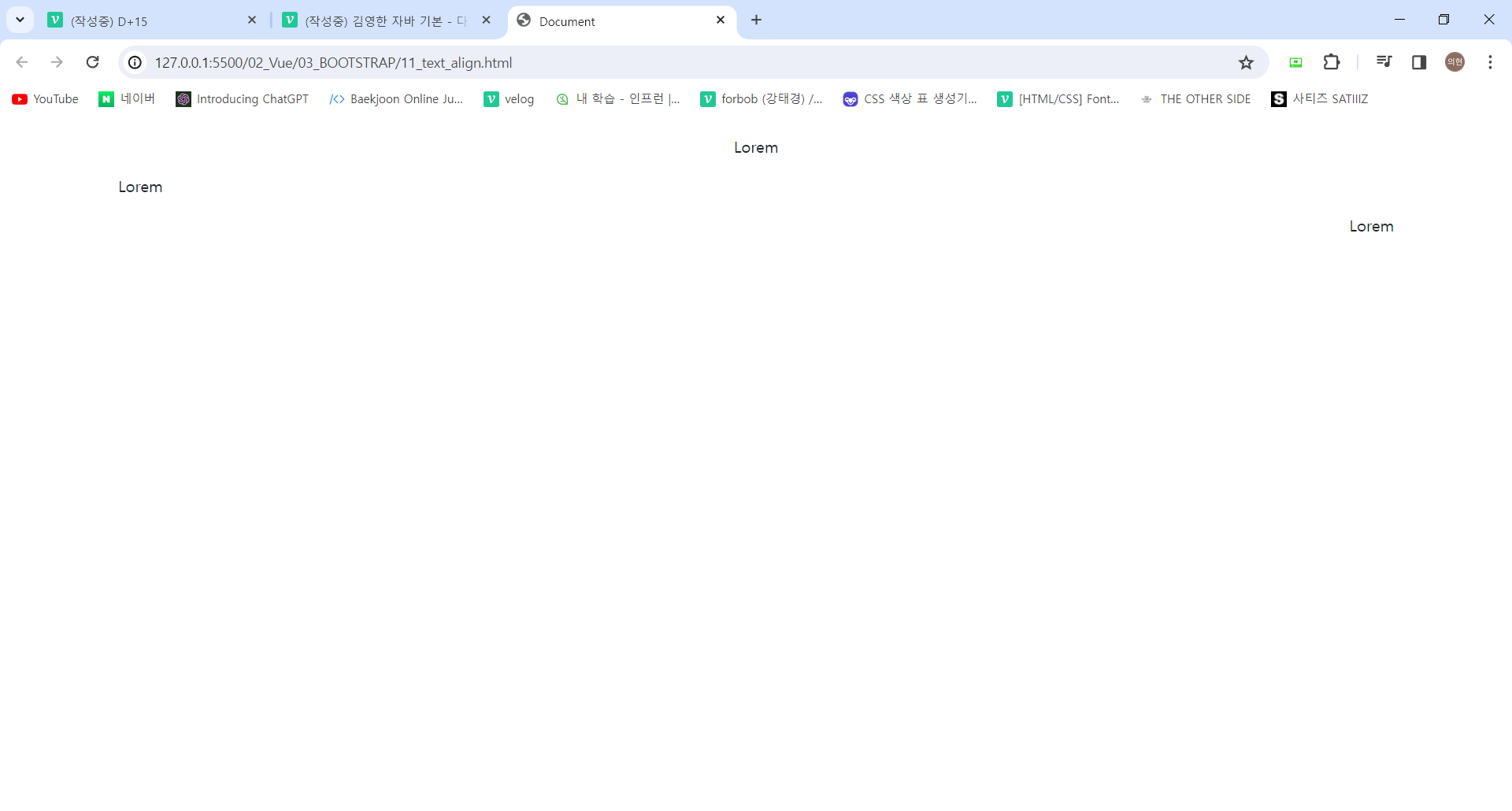The width and height of the screenshot is (1512, 811).
Task: Open THE OTHER SIDE bookmark
Action: (x=1195, y=99)
